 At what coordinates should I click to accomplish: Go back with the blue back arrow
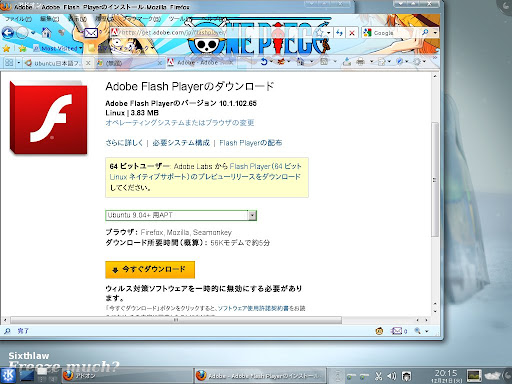[x=8, y=33]
